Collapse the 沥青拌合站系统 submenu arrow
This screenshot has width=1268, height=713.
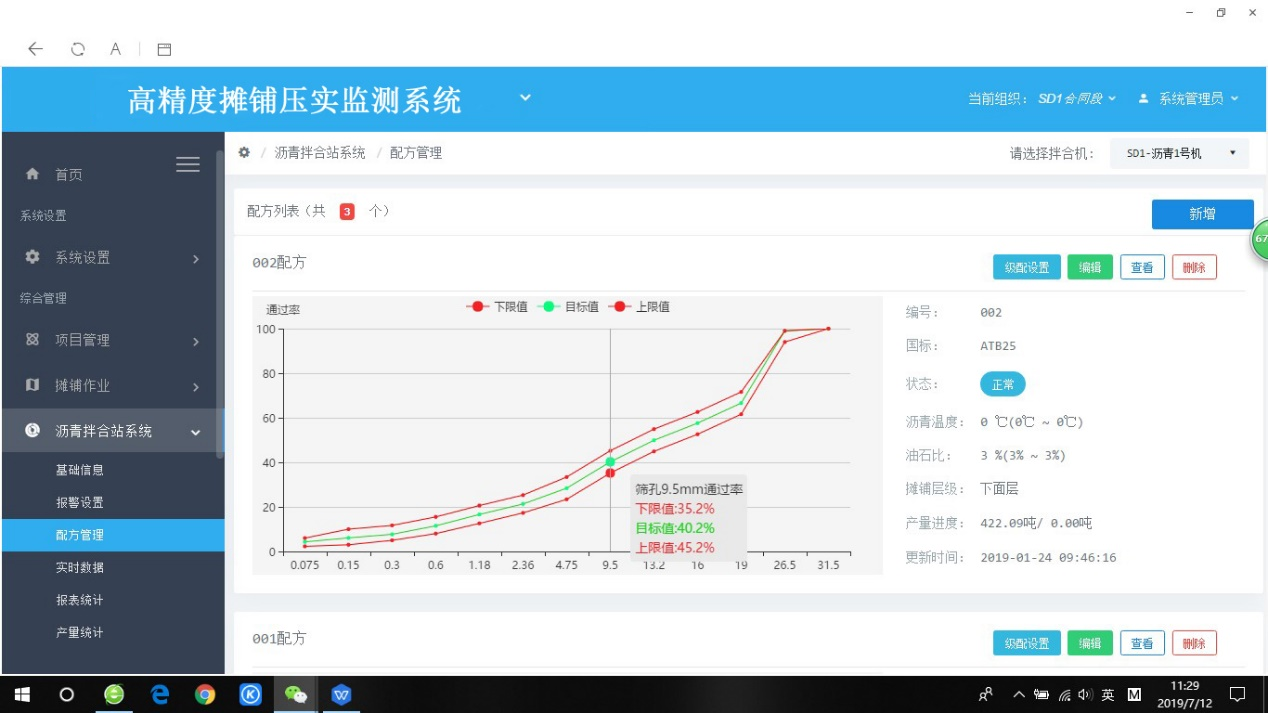coord(195,433)
